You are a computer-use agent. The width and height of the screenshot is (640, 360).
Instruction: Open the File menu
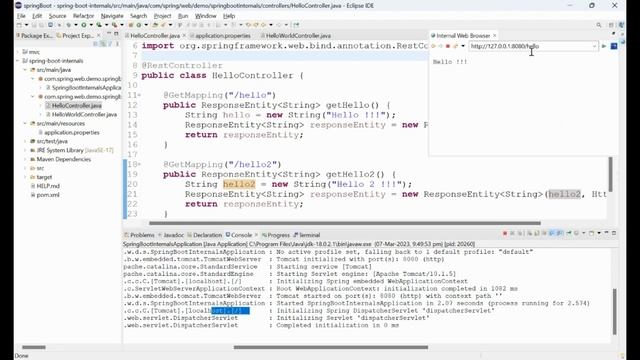(x=21, y=16)
